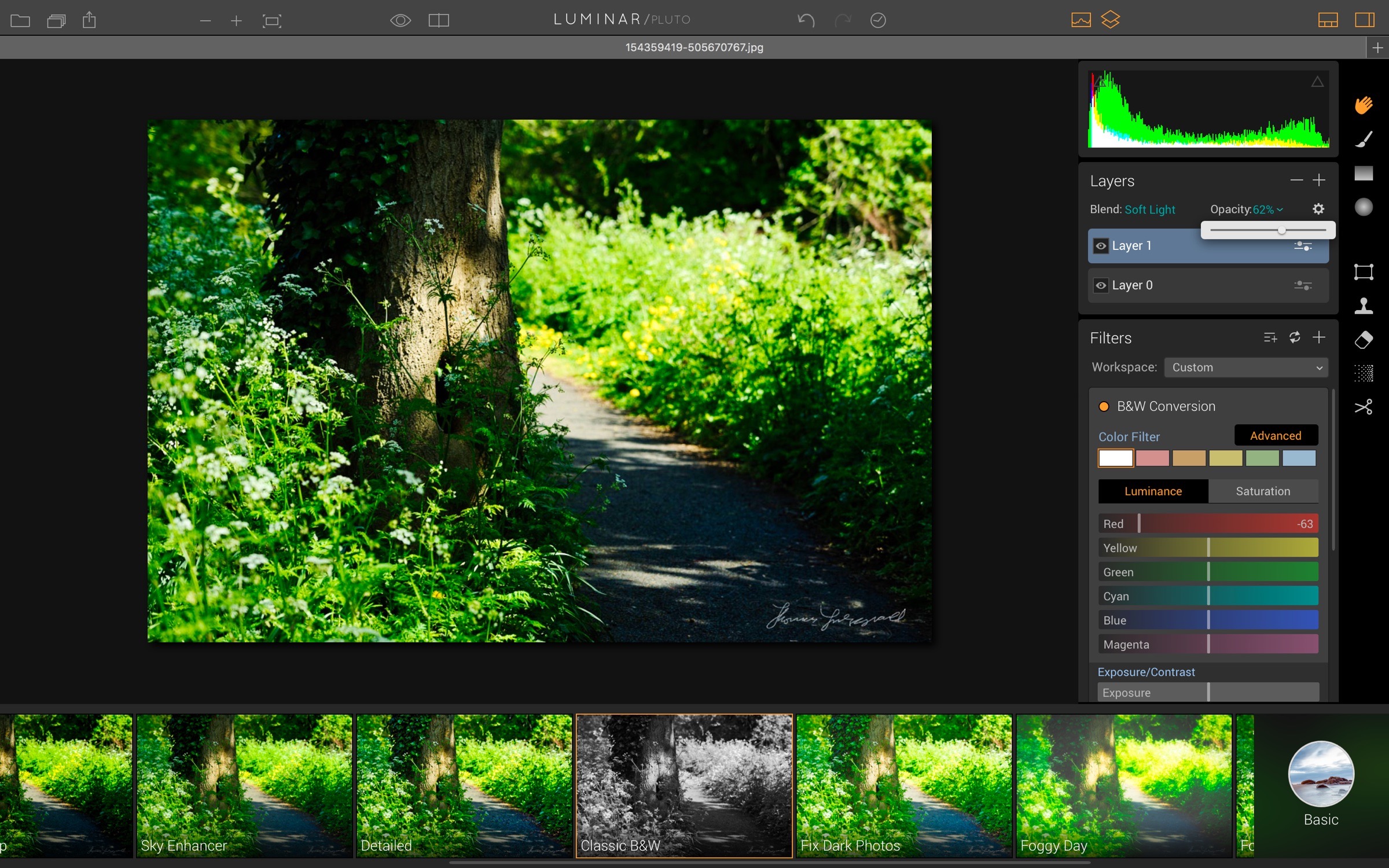Switch to the Luminance tab

tap(1153, 491)
